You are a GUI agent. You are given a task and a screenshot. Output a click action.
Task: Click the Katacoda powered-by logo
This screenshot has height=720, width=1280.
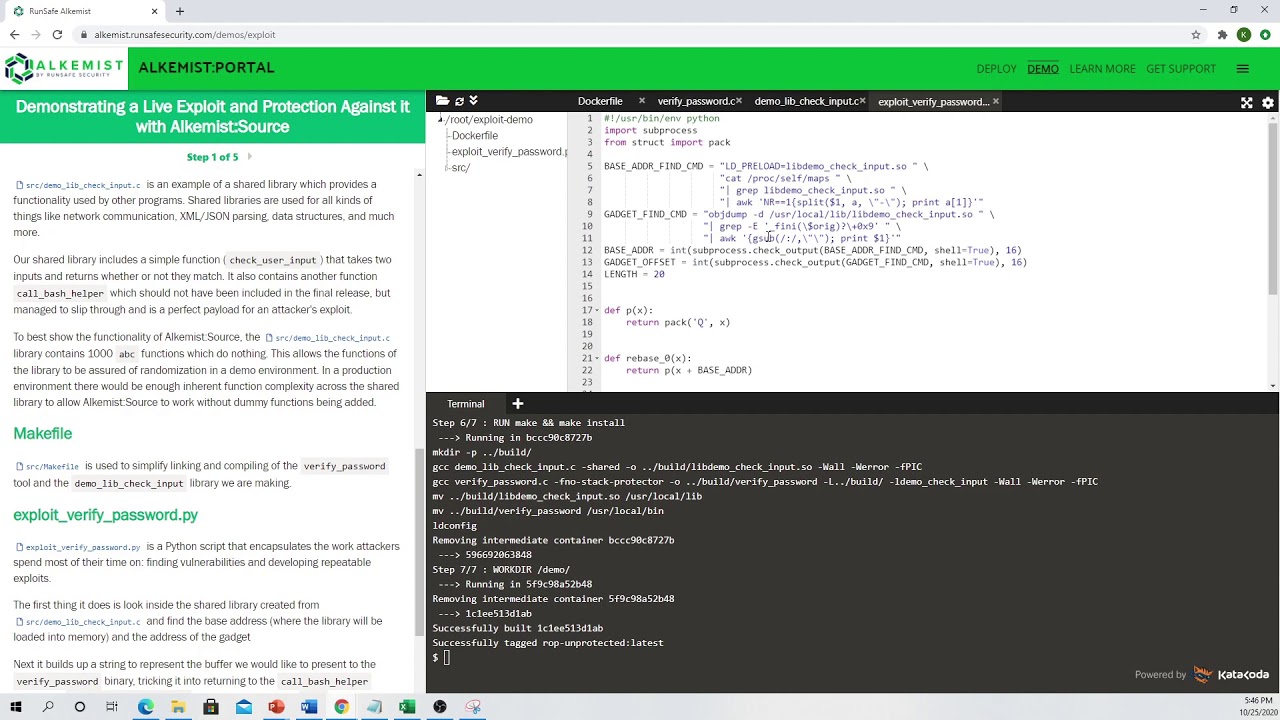pos(1231,675)
